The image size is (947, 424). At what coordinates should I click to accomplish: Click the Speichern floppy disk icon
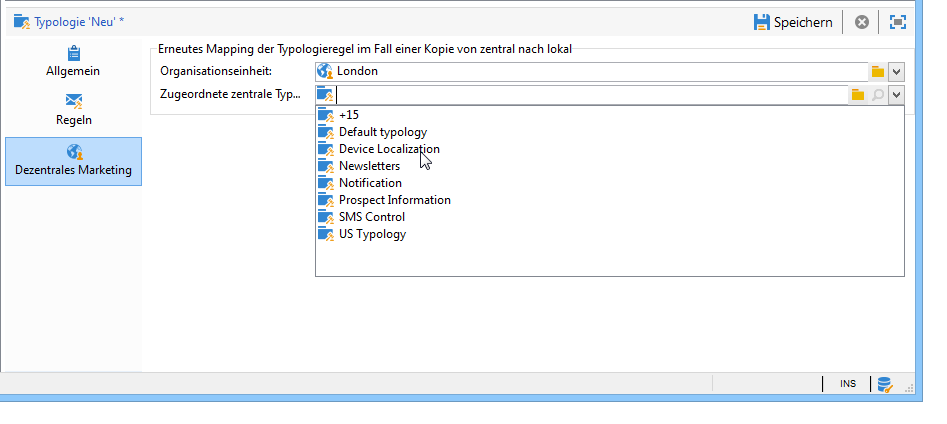click(x=762, y=22)
